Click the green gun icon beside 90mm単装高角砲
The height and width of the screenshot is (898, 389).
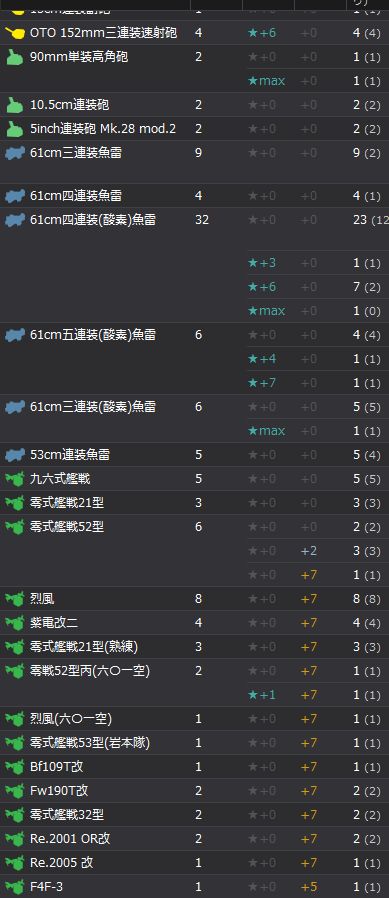click(x=15, y=57)
